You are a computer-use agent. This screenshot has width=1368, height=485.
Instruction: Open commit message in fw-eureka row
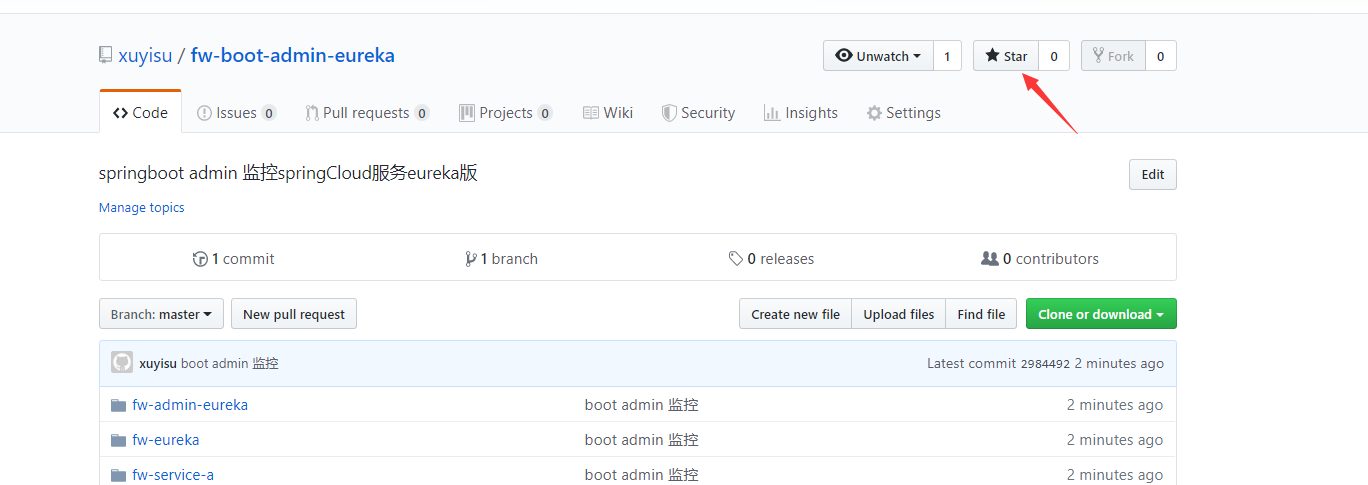(642, 440)
